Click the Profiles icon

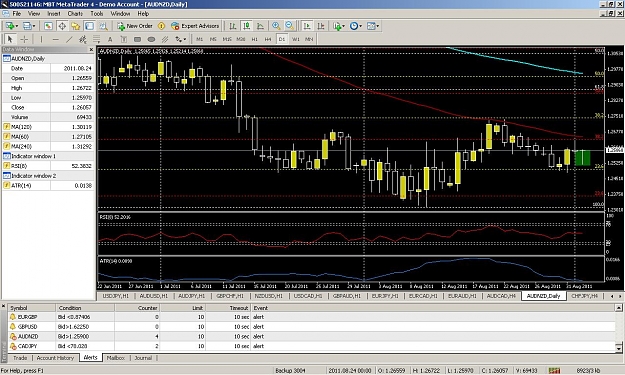click(26, 26)
